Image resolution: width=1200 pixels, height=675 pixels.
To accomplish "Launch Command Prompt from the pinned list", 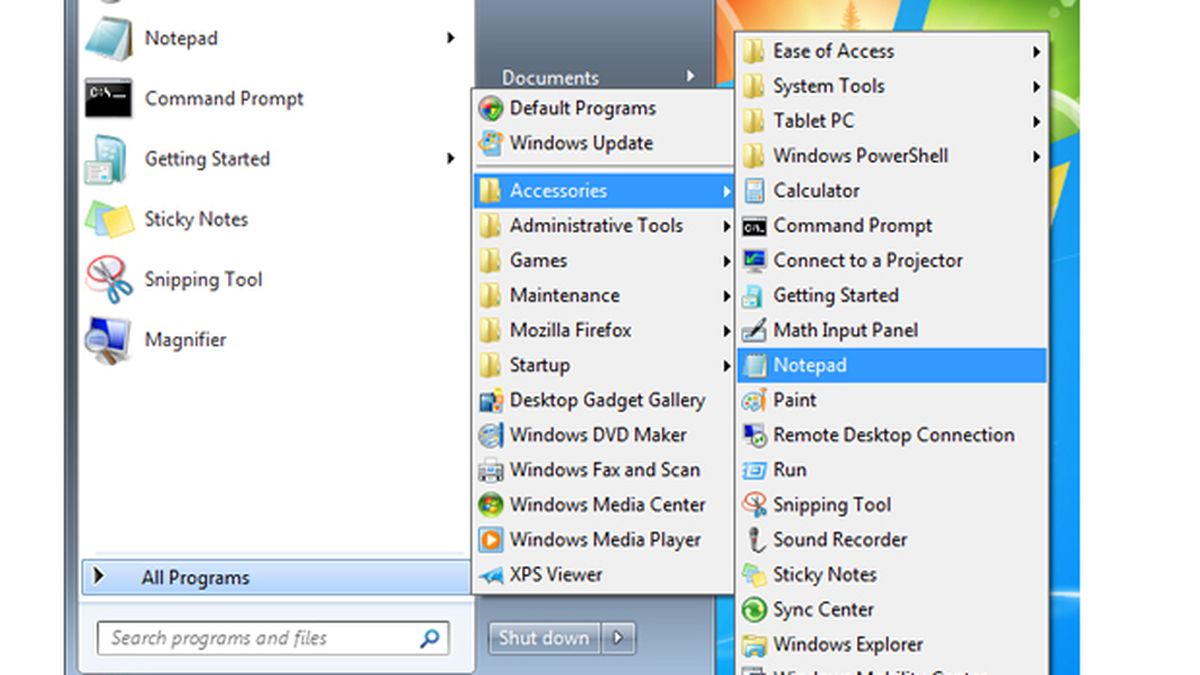I will [223, 98].
